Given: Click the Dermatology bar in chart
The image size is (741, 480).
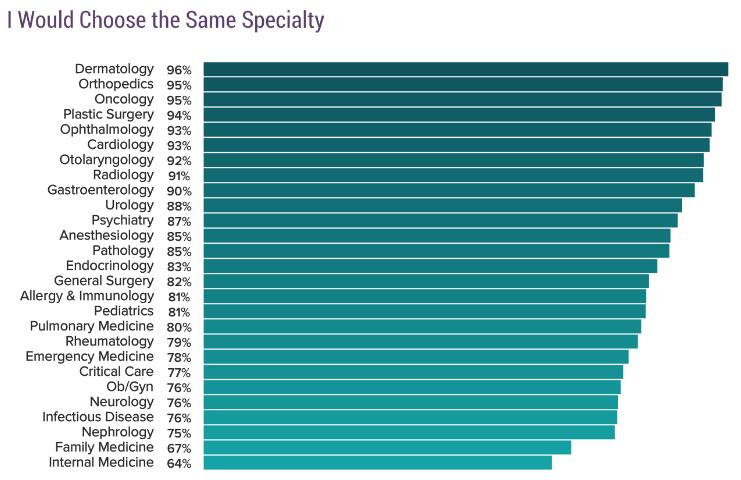Looking at the screenshot, I should point(465,69).
